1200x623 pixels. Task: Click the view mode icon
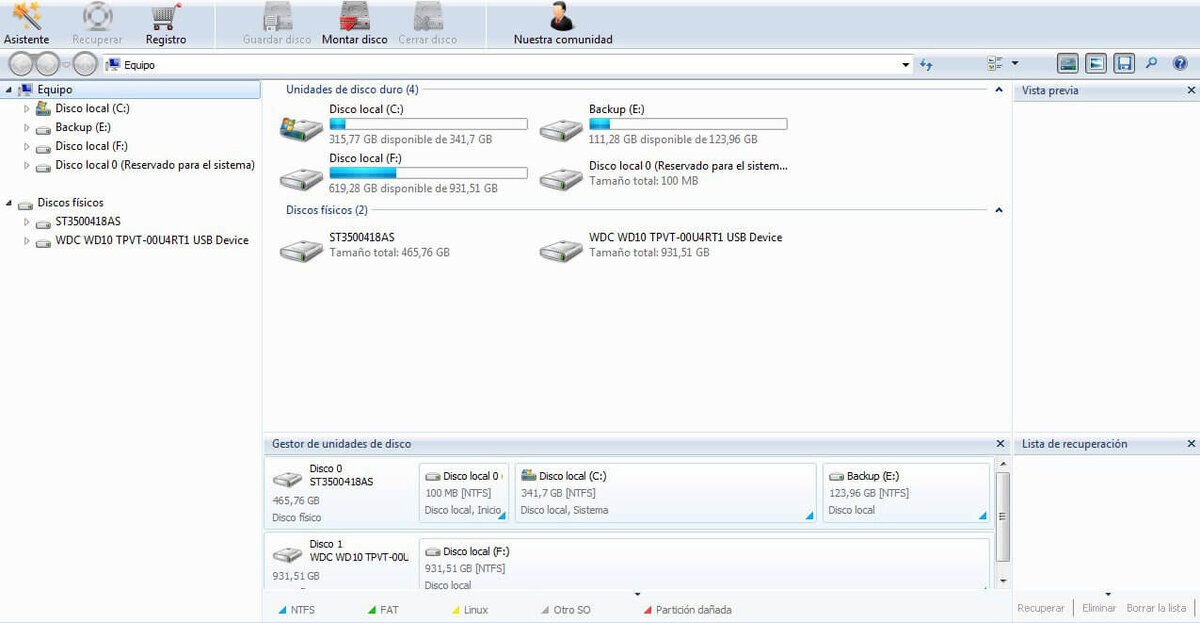coord(995,64)
